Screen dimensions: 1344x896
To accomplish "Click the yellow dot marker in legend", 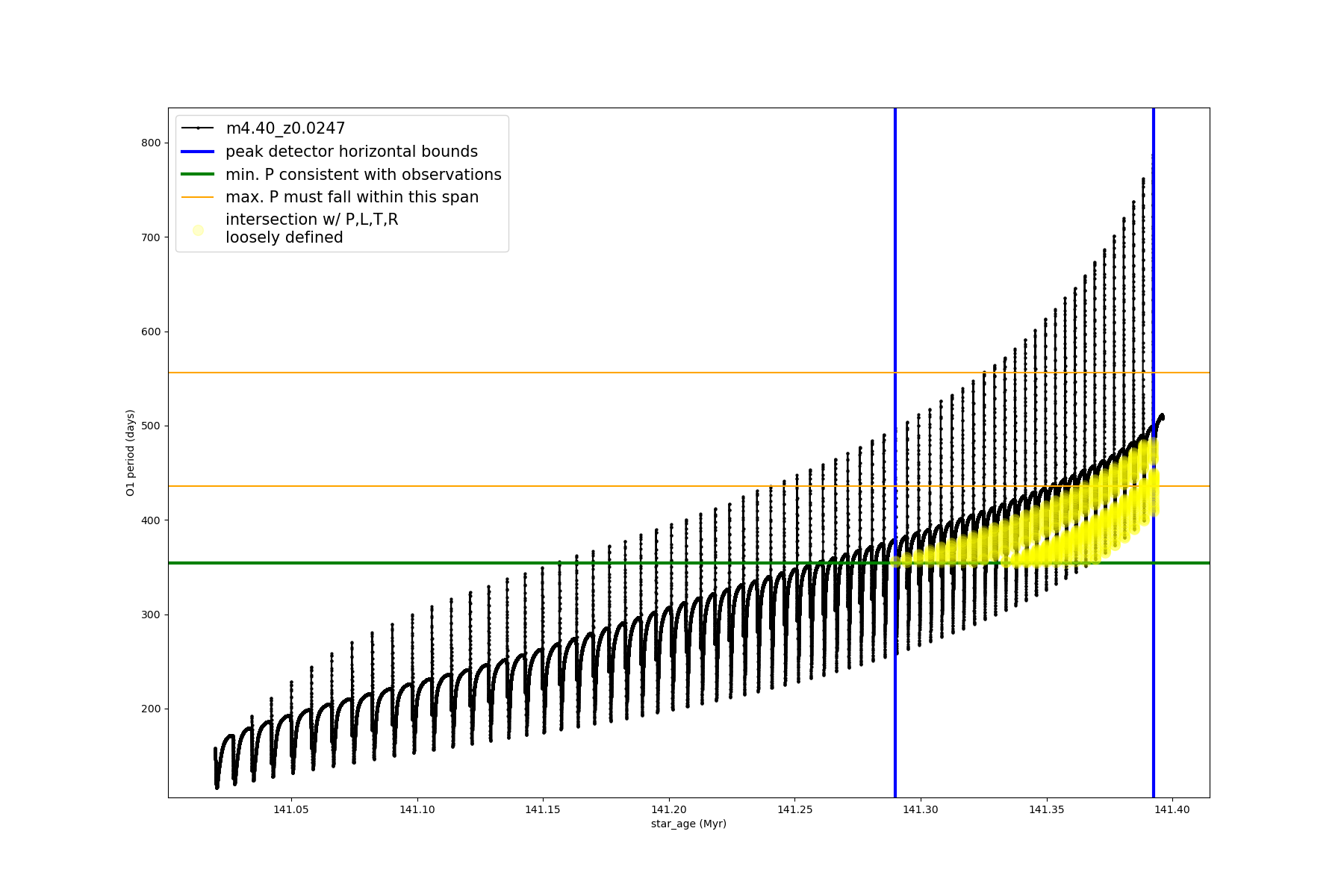I will (x=198, y=230).
